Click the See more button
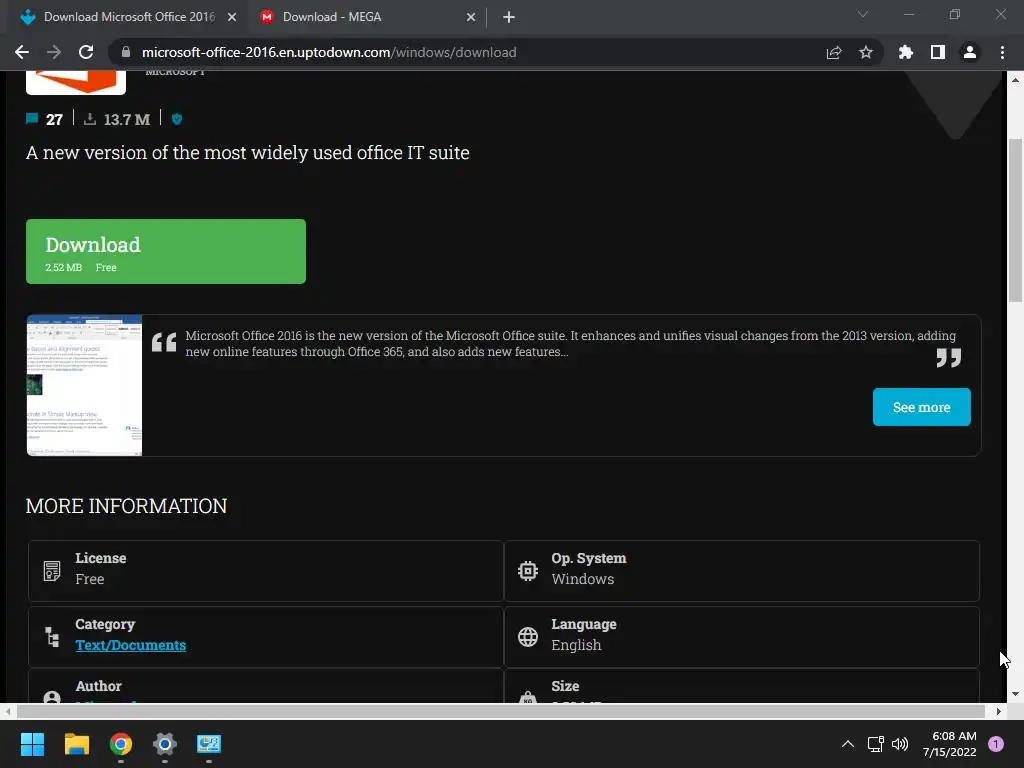The image size is (1024, 768). pyautogui.click(x=921, y=407)
